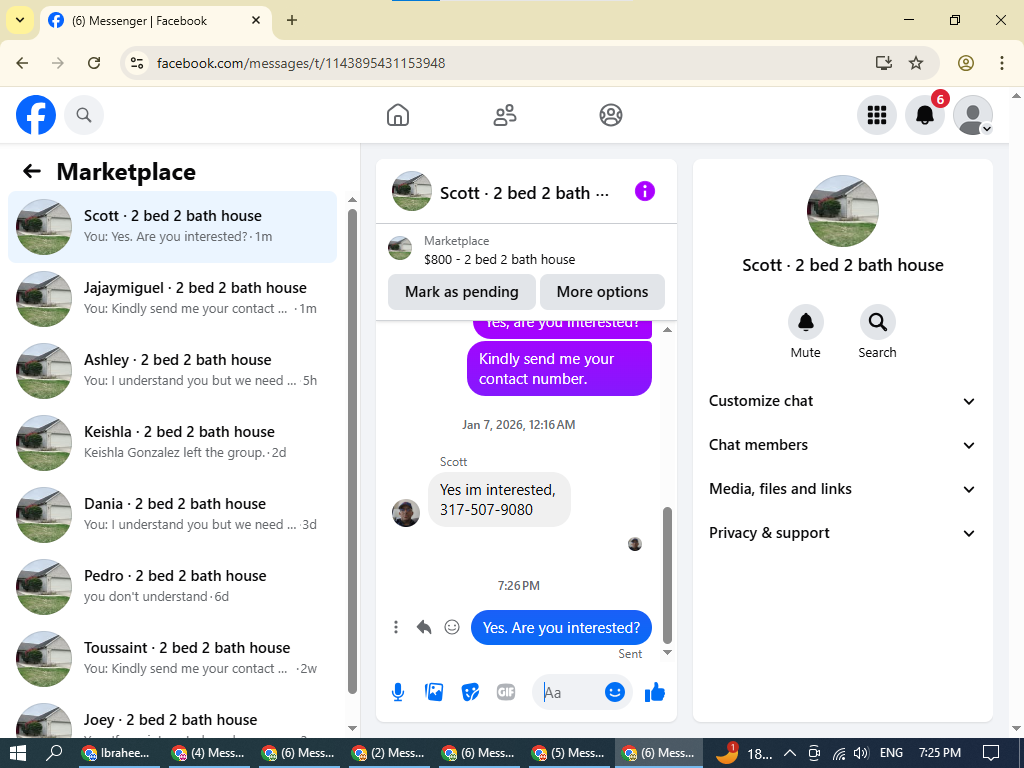
Task: Click the address bar URL
Action: point(301,63)
